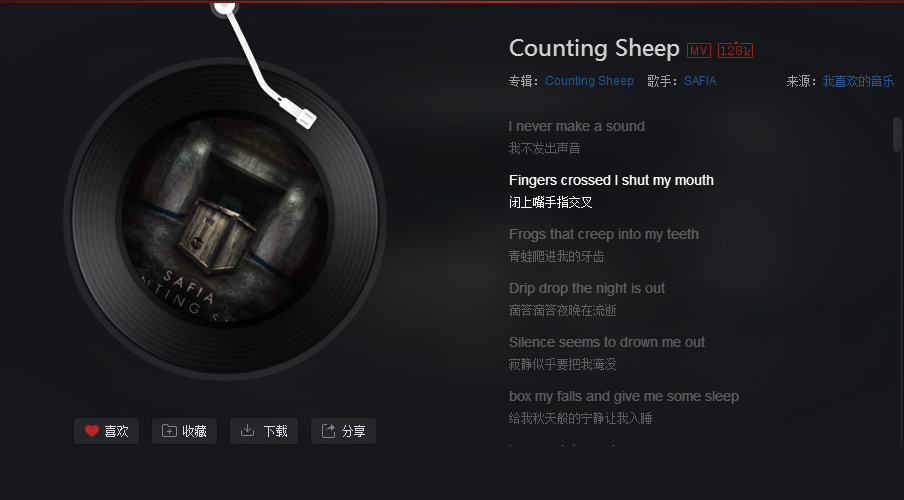This screenshot has width=904, height=500.
Task: Click the SAFIA album cover on vinyl
Action: click(x=224, y=219)
